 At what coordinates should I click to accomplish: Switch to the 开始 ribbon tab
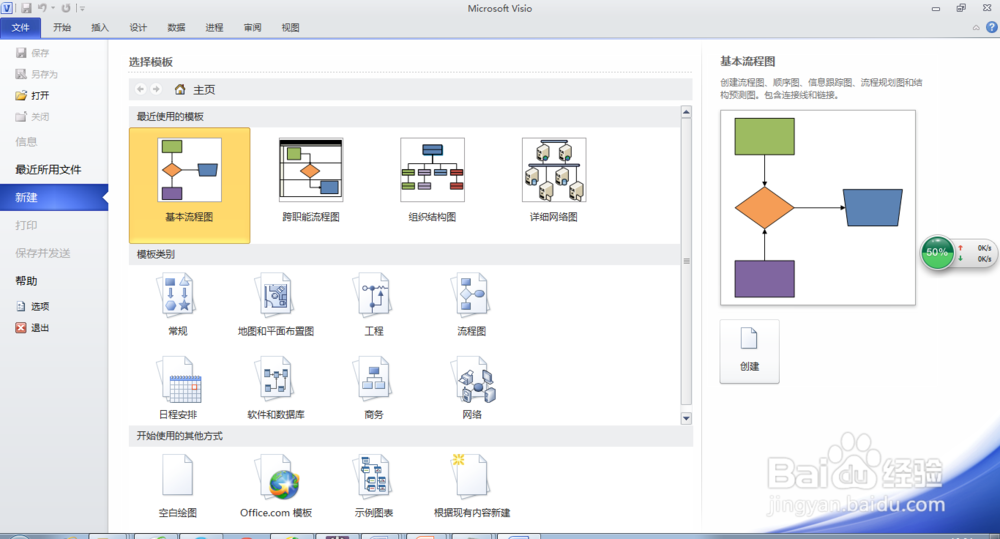point(62,27)
